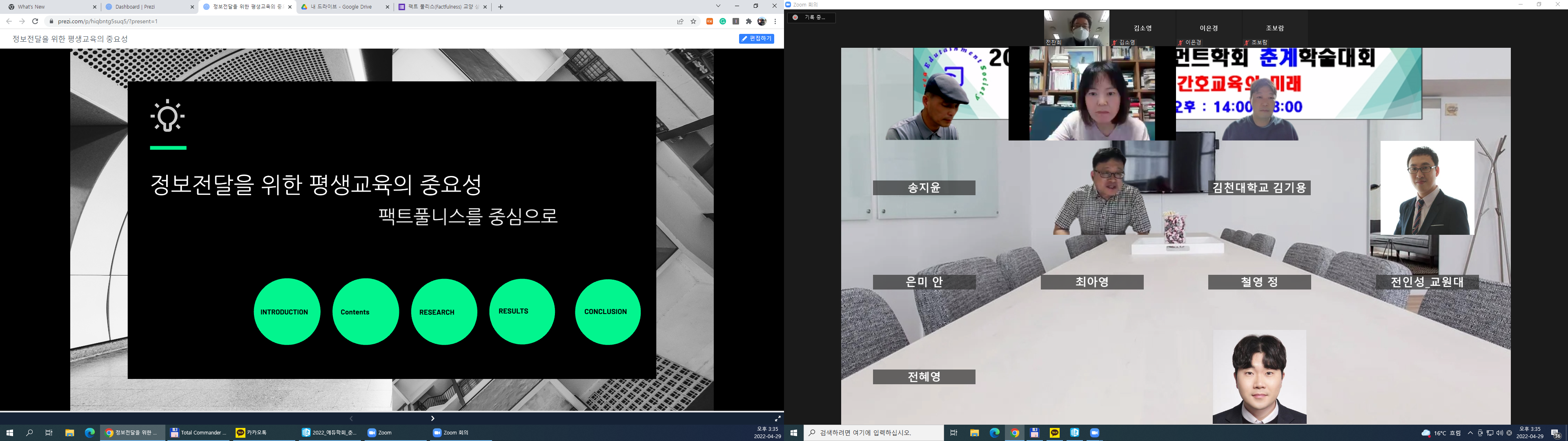Screen dimensions: 1568x441
Task: Click the presentation title 정보전달을 위한 평생교육의 중요성 header
Action: 70,39
